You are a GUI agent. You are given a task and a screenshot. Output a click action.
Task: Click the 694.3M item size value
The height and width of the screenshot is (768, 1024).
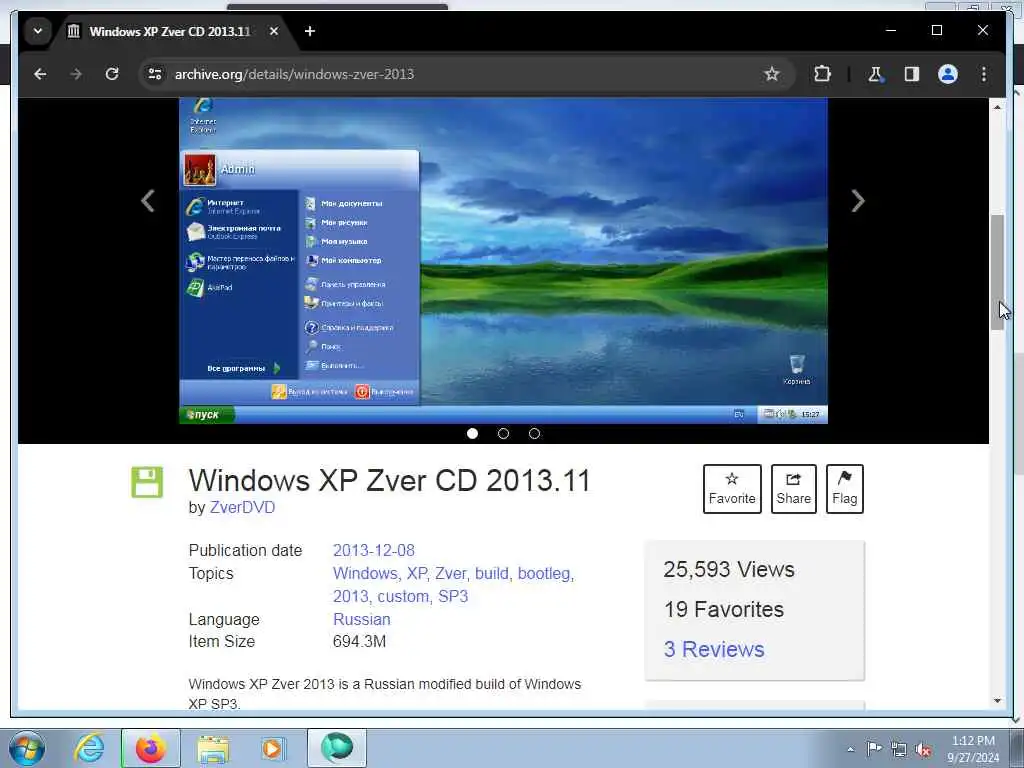[359, 641]
